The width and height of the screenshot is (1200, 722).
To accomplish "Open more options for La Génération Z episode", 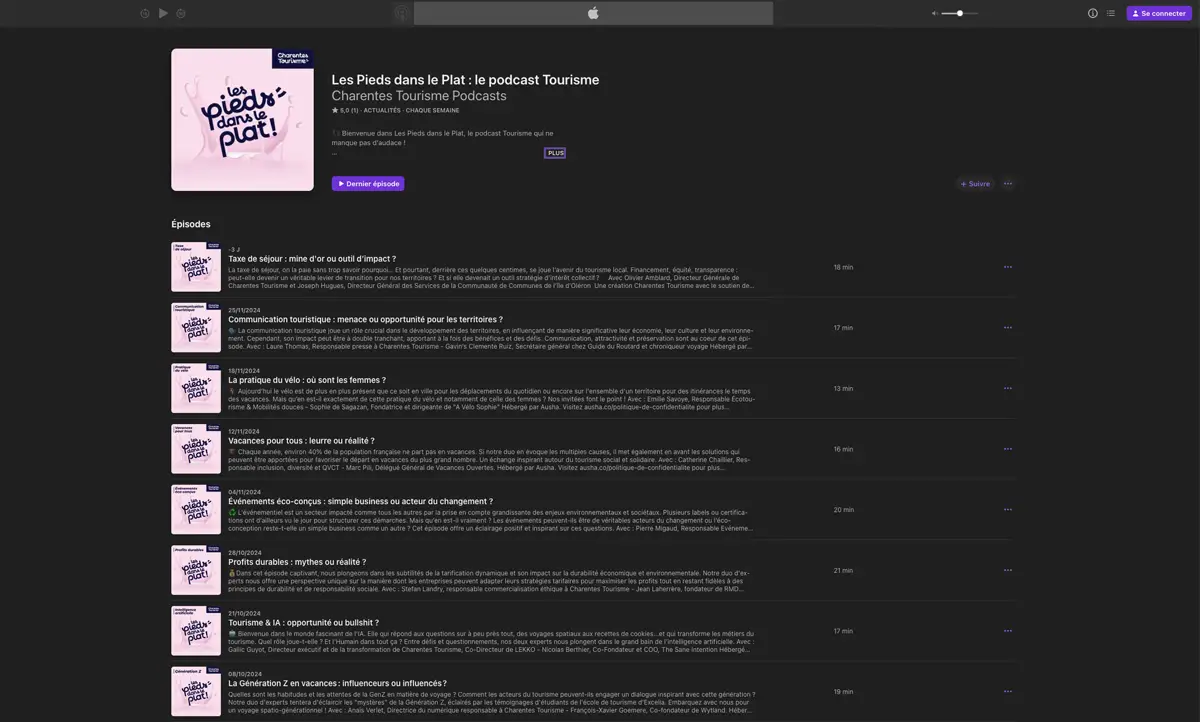I will pos(1008,691).
